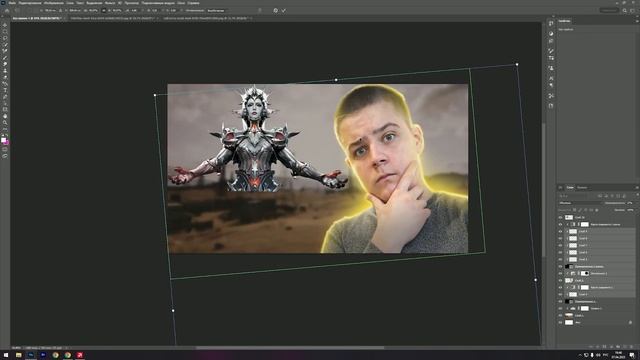The width and height of the screenshot is (640, 360).
Task: Click the top-right transform corner handle
Action: point(517,64)
